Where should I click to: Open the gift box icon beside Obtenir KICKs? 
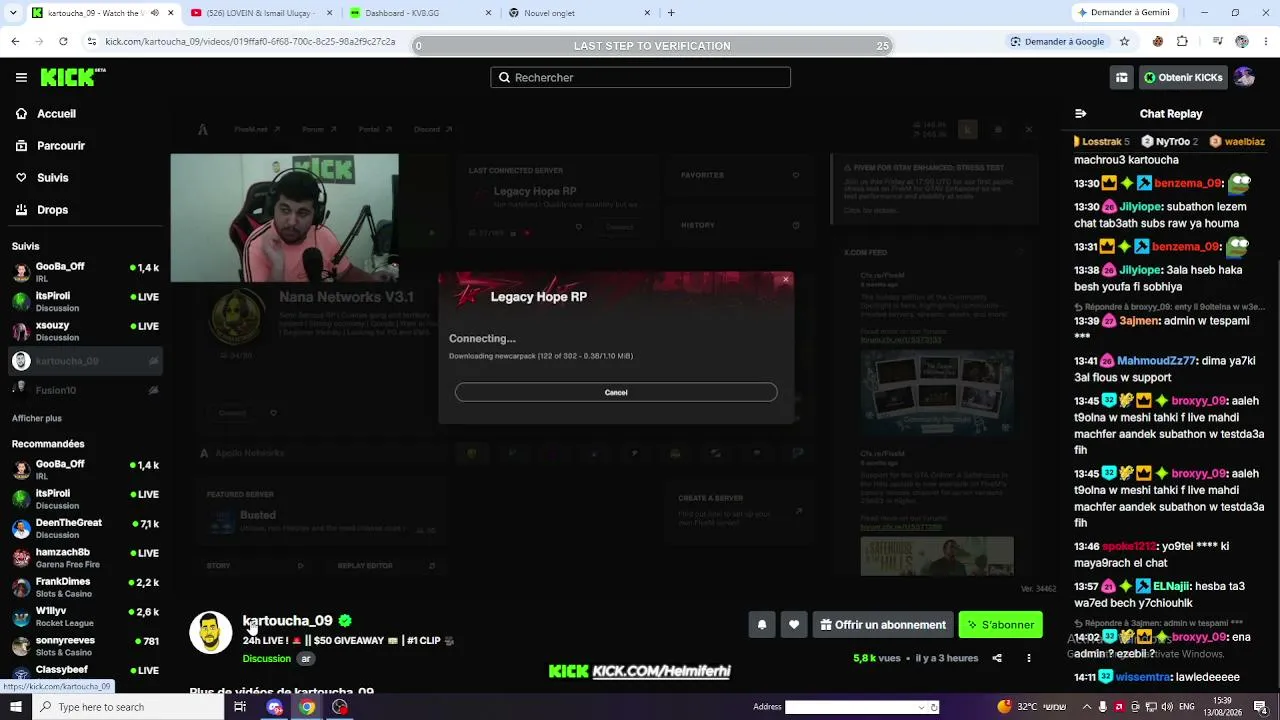pyautogui.click(x=1122, y=77)
